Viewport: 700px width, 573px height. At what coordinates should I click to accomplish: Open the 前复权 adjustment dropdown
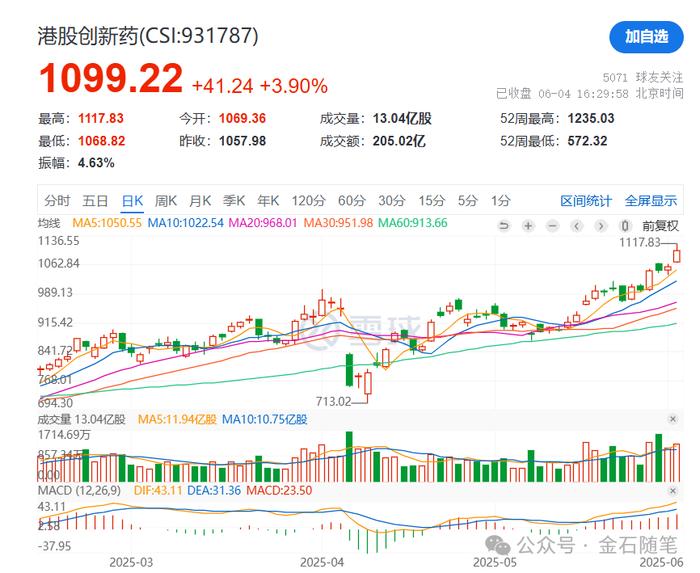point(660,224)
